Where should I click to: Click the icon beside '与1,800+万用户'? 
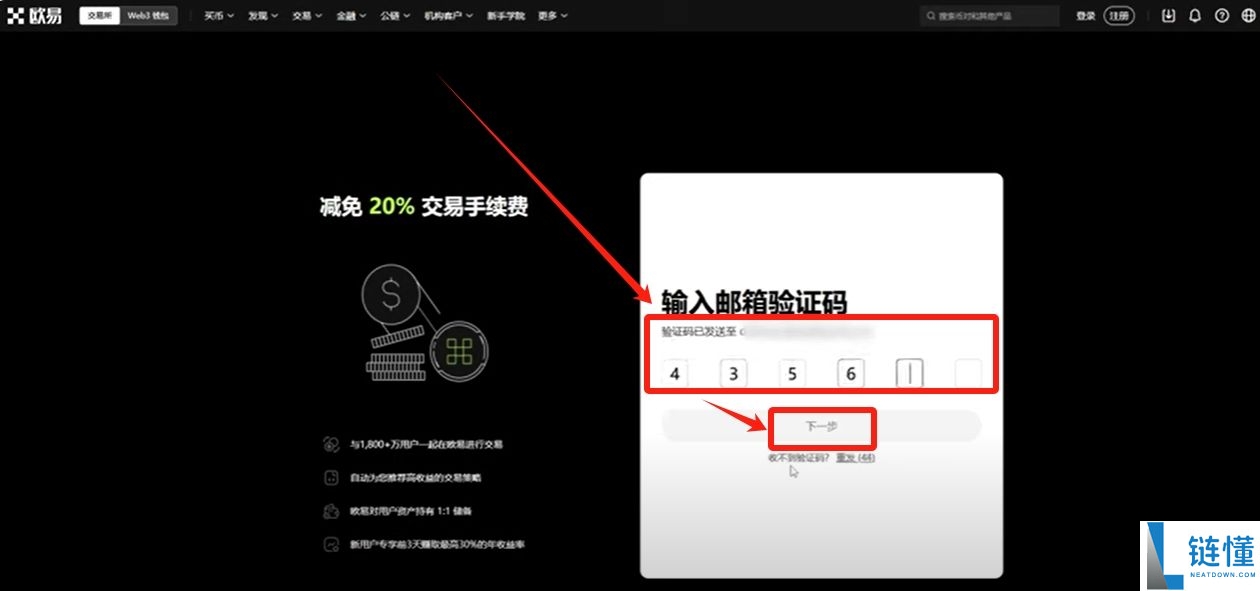coord(331,444)
